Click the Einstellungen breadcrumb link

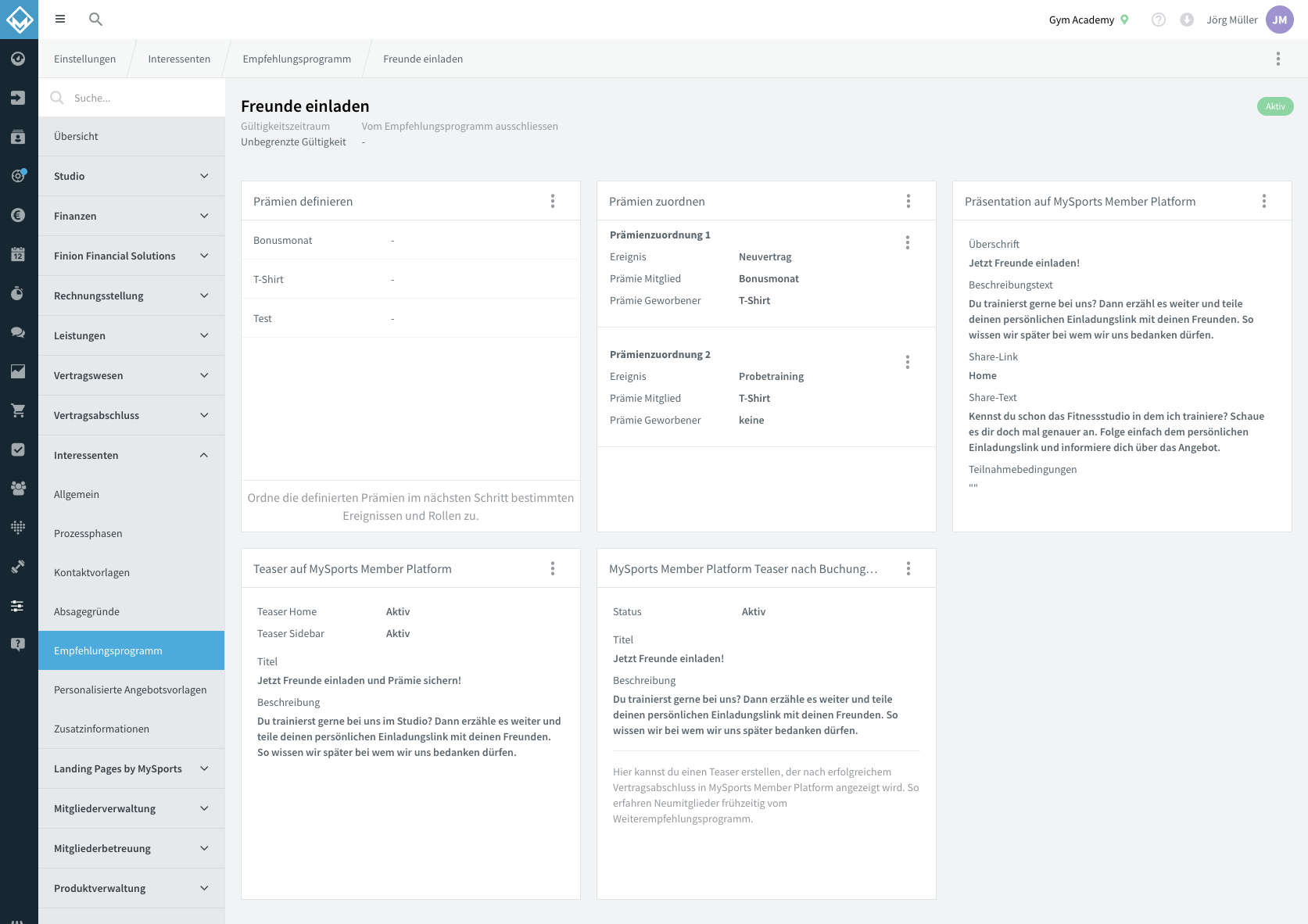[84, 59]
